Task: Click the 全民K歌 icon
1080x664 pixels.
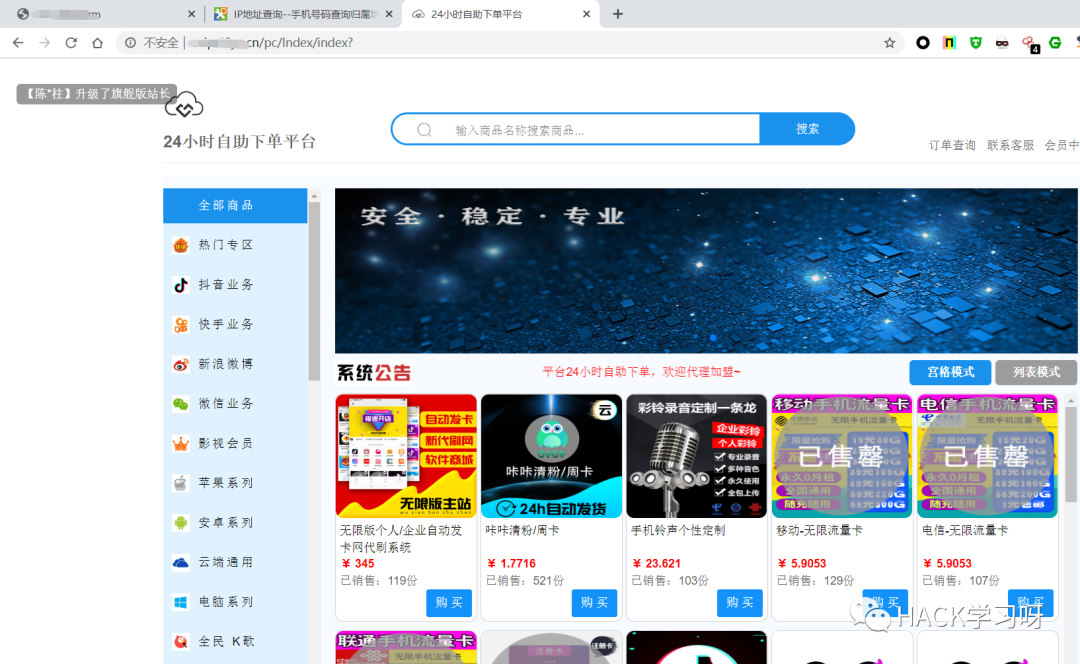Action: [x=180, y=642]
